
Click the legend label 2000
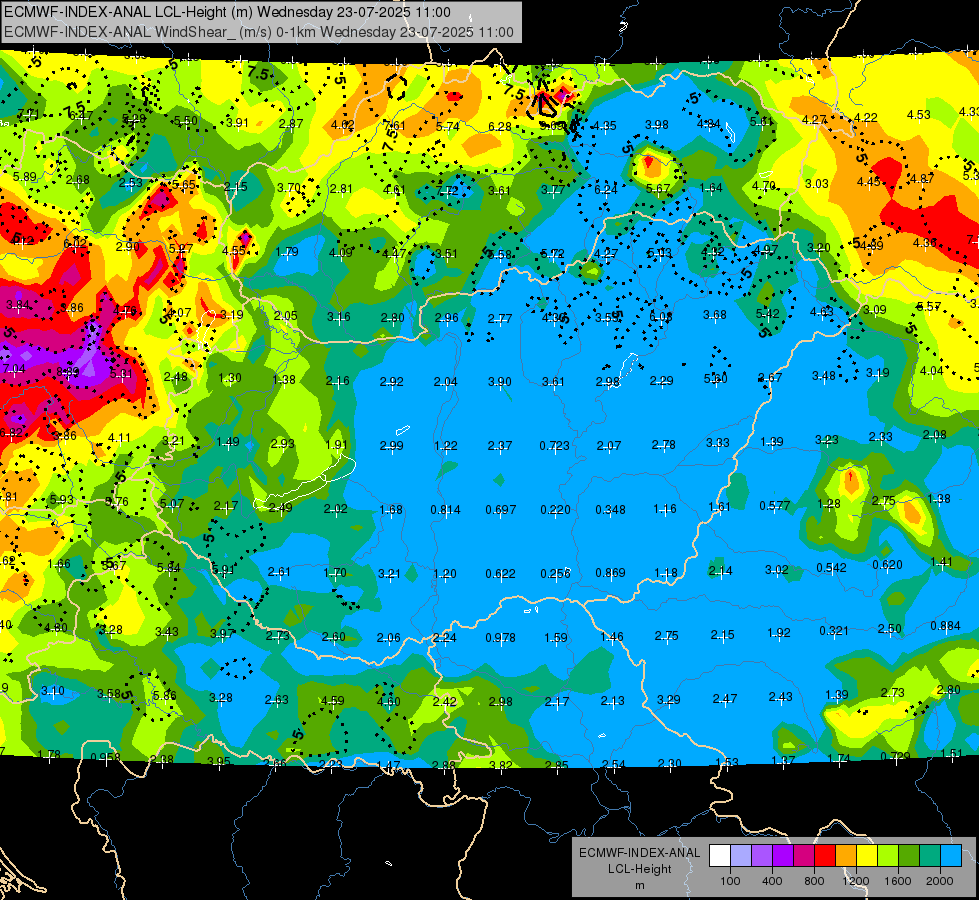tap(939, 881)
